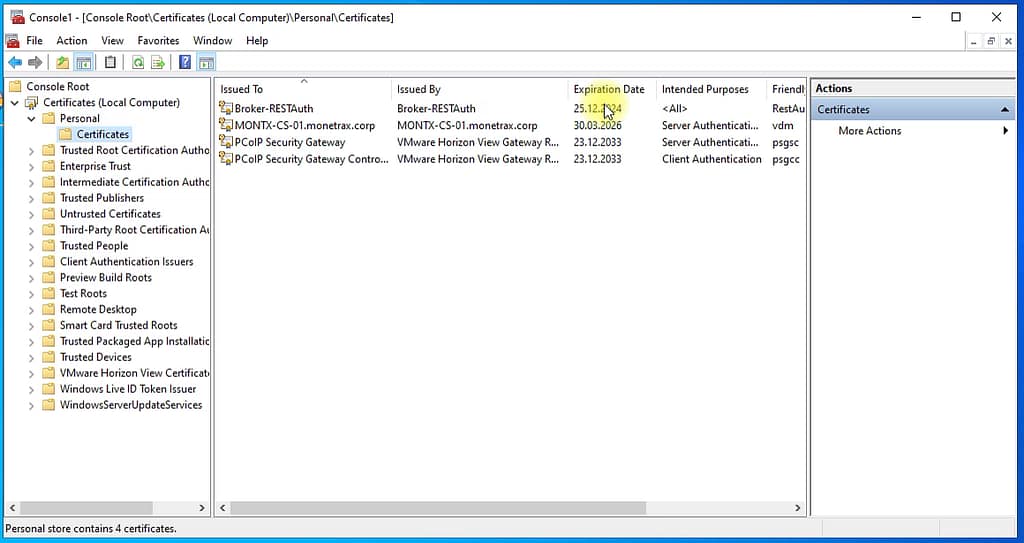Toggle the Show/Hide Console Tree icon
Screen dimensions: 1024x543
tap(85, 63)
